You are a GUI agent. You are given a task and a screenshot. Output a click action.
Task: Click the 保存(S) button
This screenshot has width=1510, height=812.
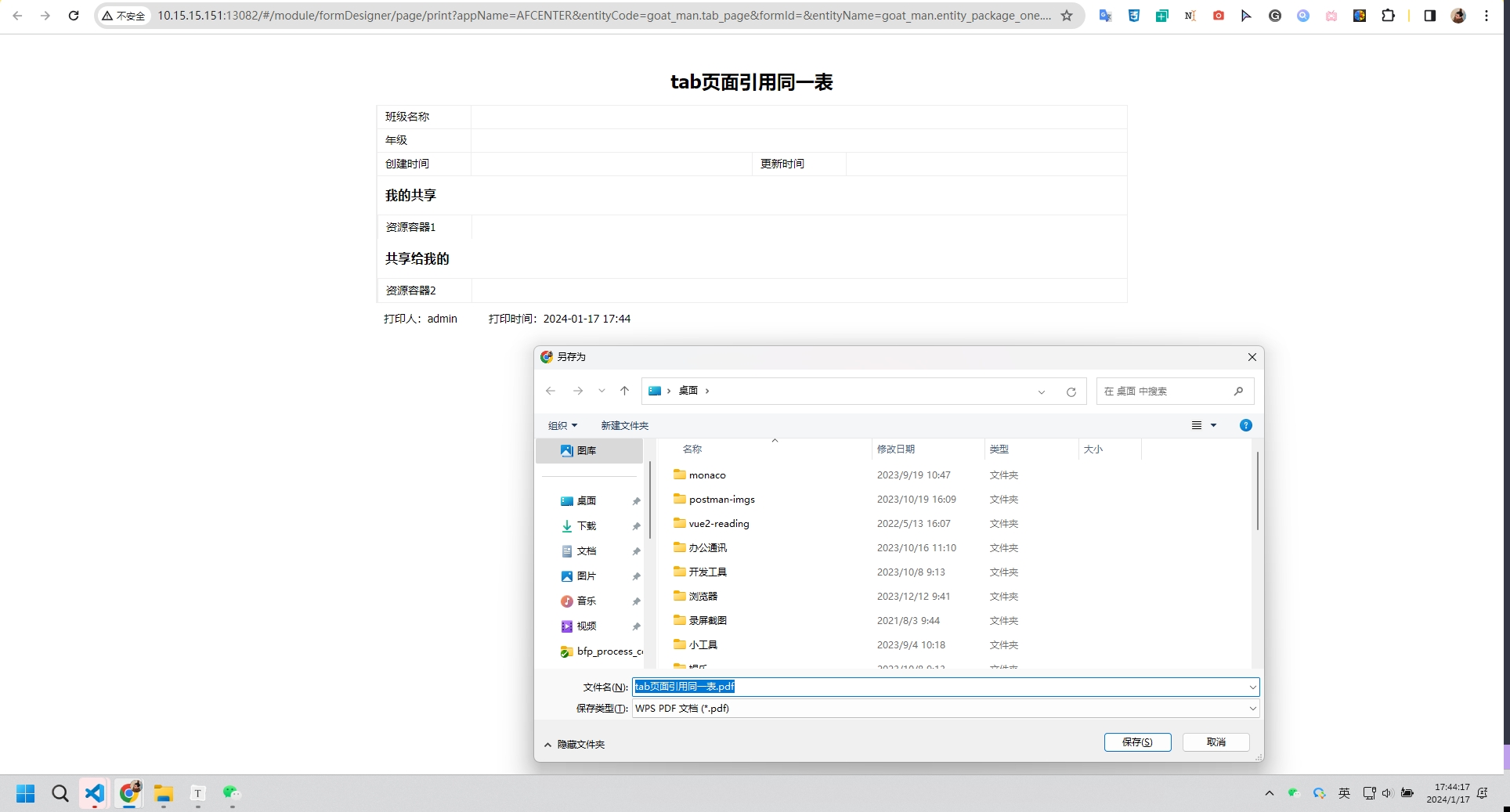pos(1137,742)
